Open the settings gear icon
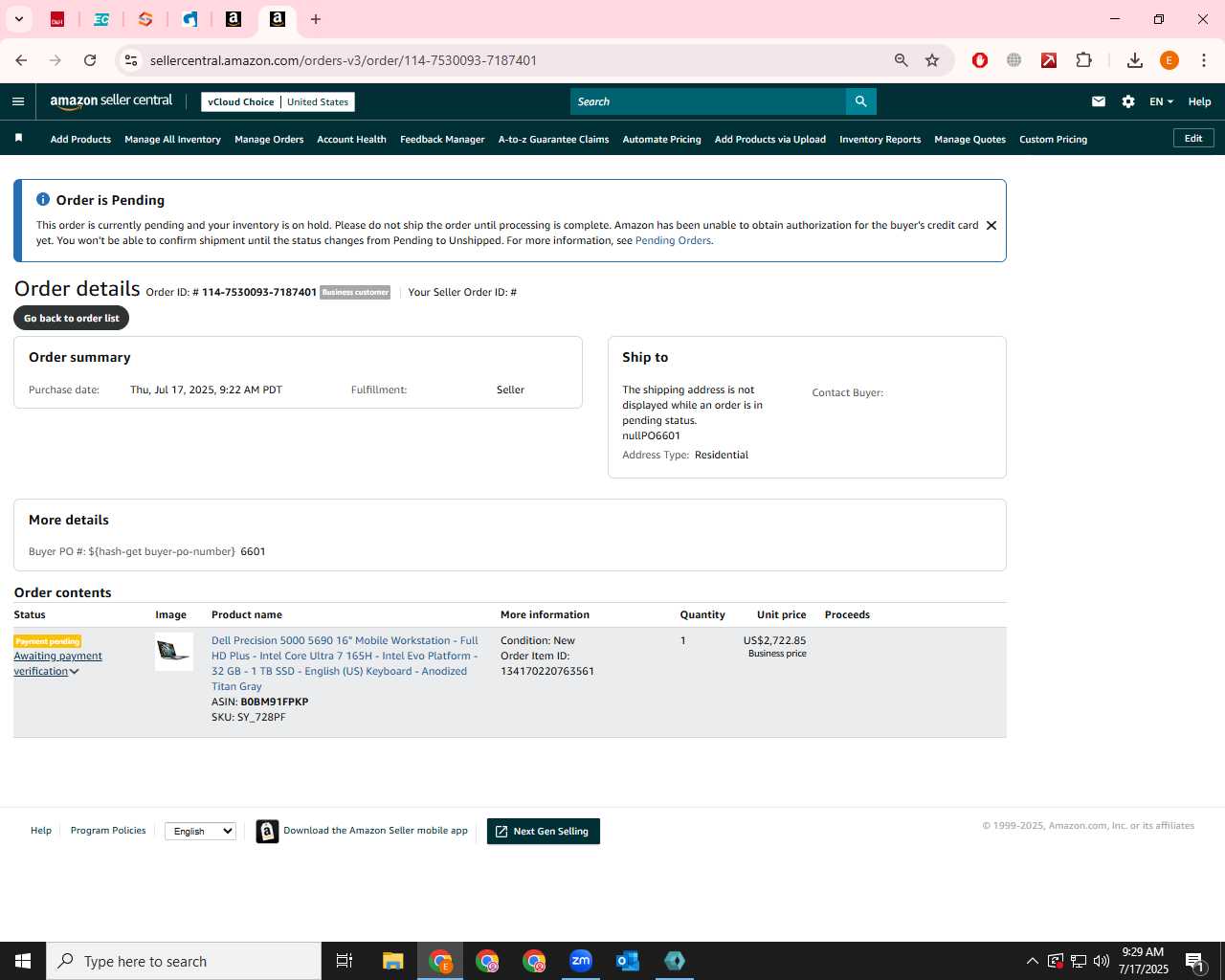 1128,101
